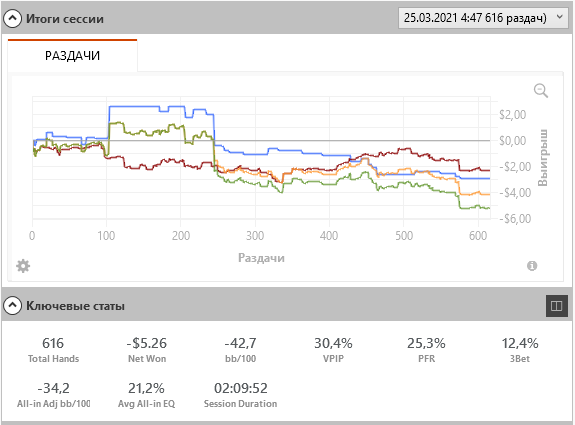Click the PFR 25,3% stat

(426, 349)
